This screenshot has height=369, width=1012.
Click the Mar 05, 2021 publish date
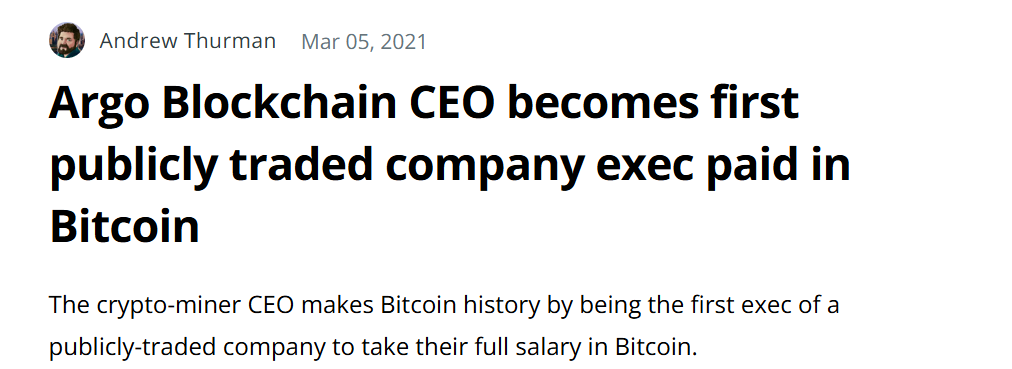tap(364, 42)
